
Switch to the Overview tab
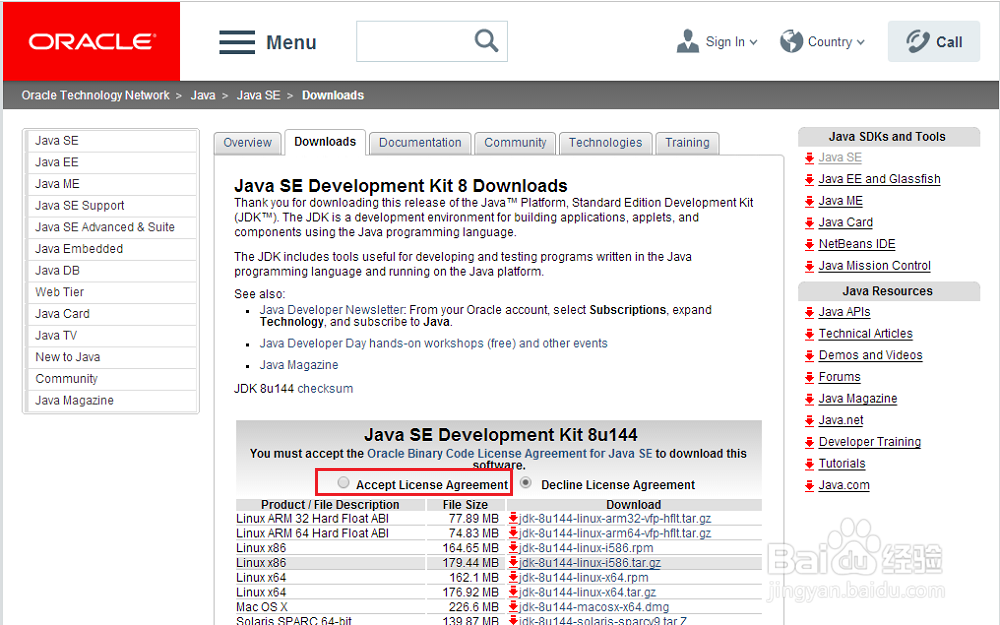247,143
